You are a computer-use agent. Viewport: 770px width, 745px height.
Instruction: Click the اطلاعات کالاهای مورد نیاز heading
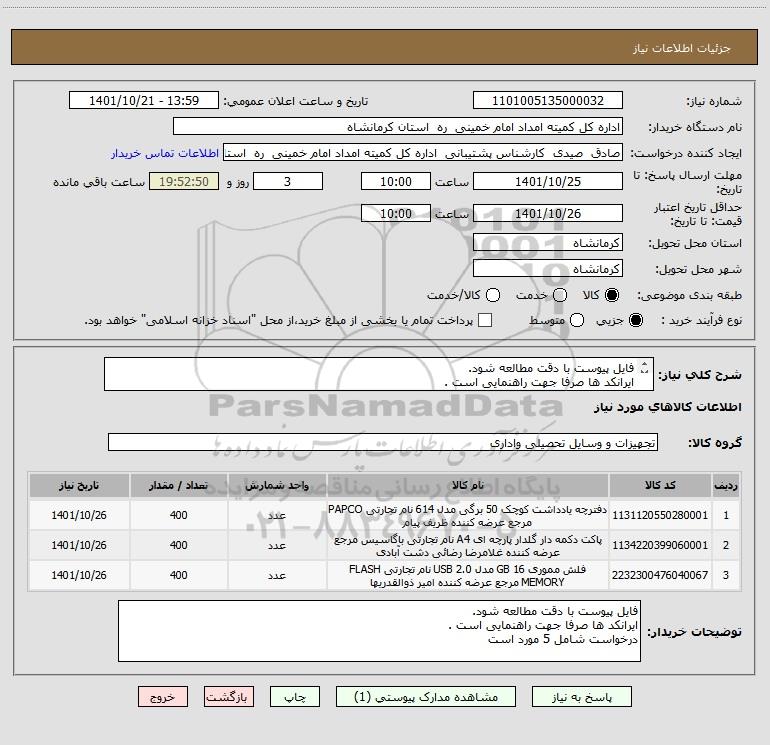point(667,407)
